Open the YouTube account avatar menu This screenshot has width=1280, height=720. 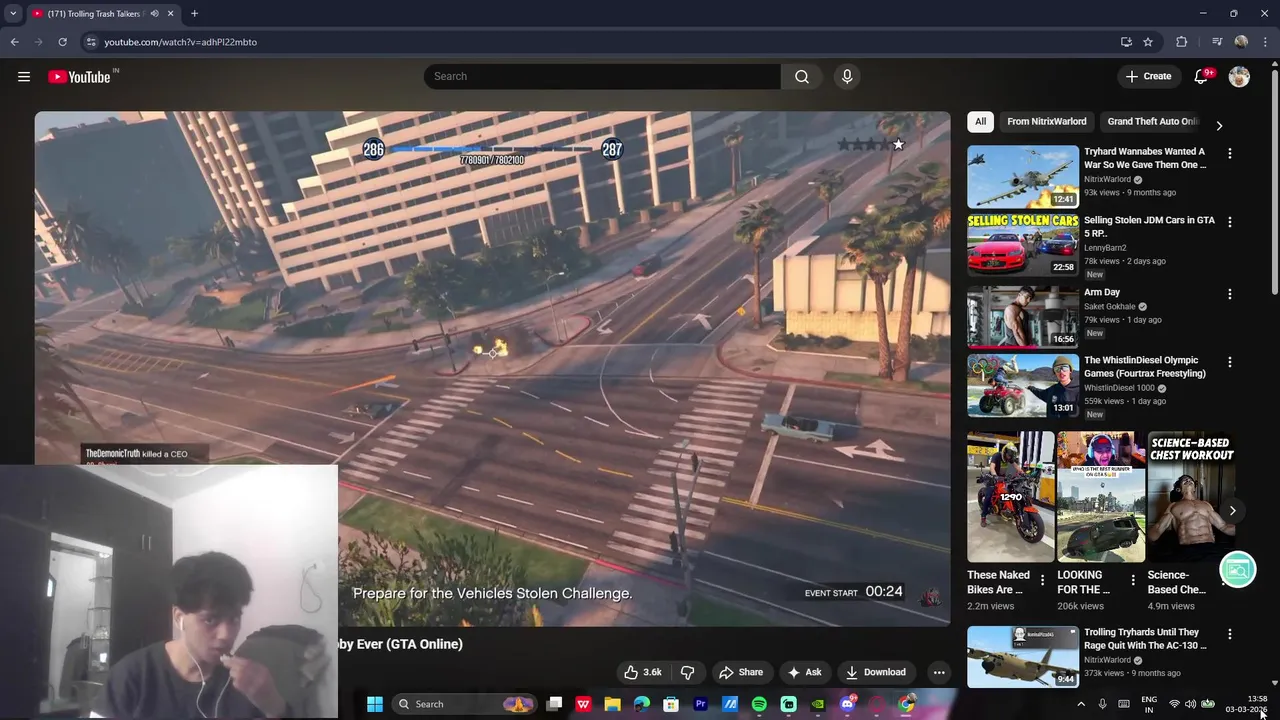[1239, 77]
